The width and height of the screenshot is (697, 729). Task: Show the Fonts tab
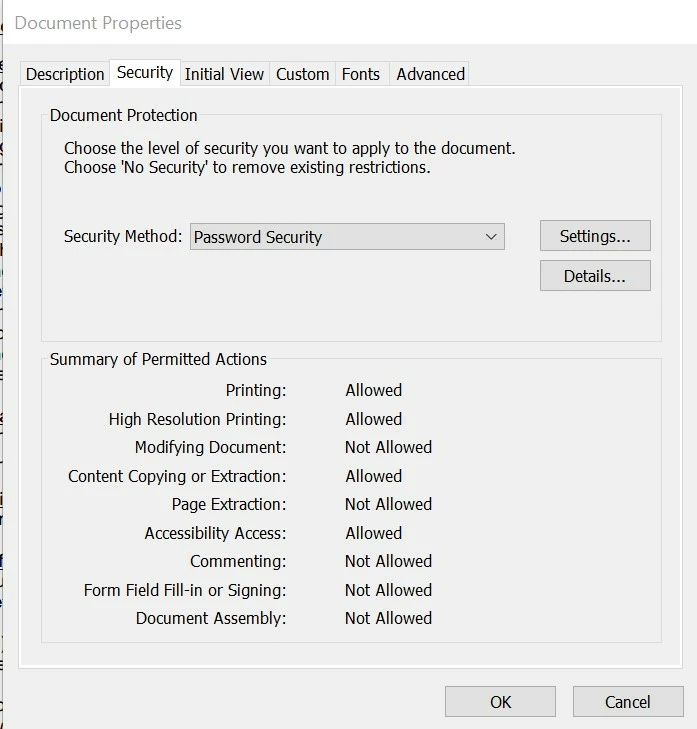361,74
